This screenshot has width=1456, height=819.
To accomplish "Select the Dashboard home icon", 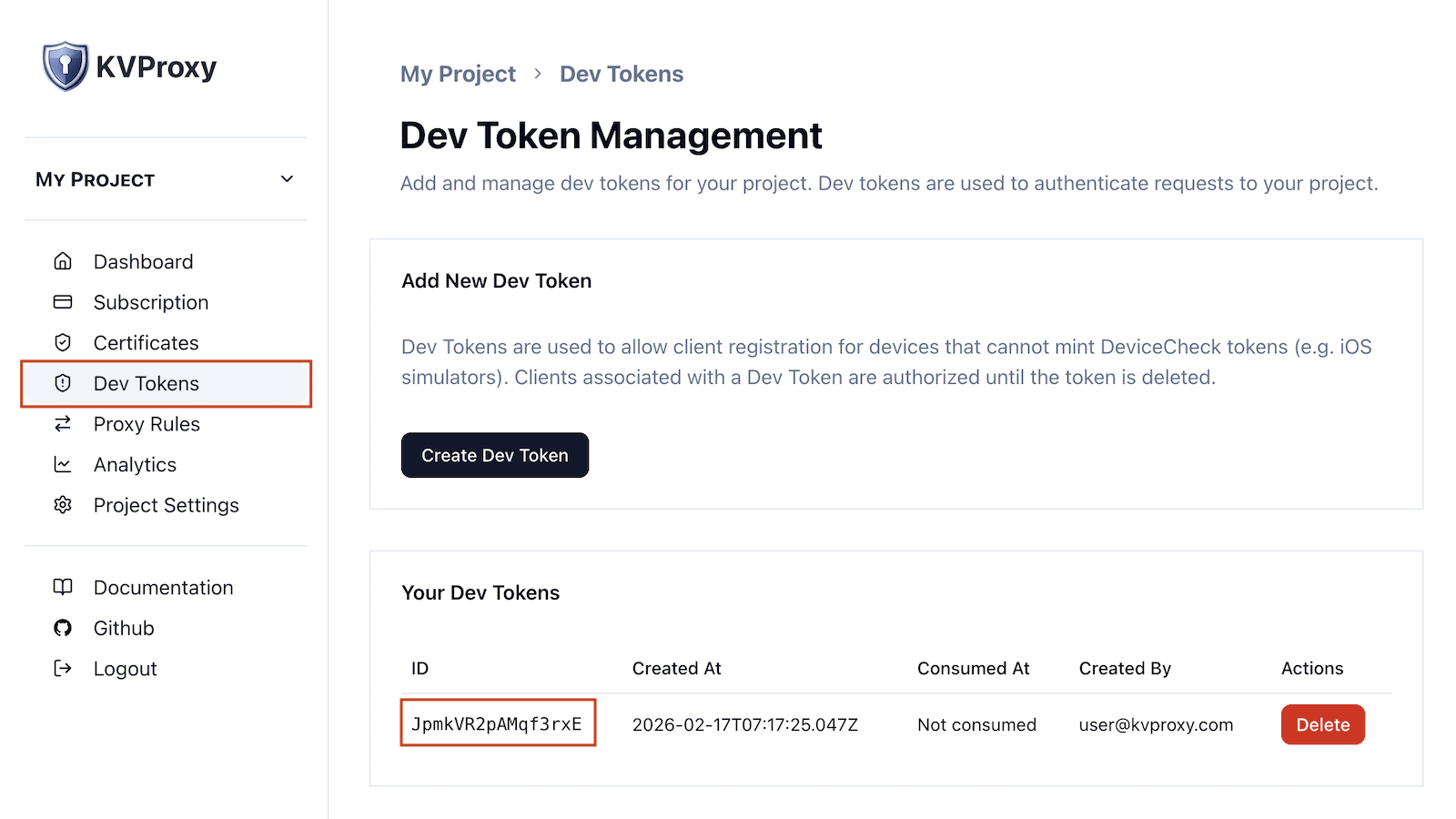I will (63, 261).
